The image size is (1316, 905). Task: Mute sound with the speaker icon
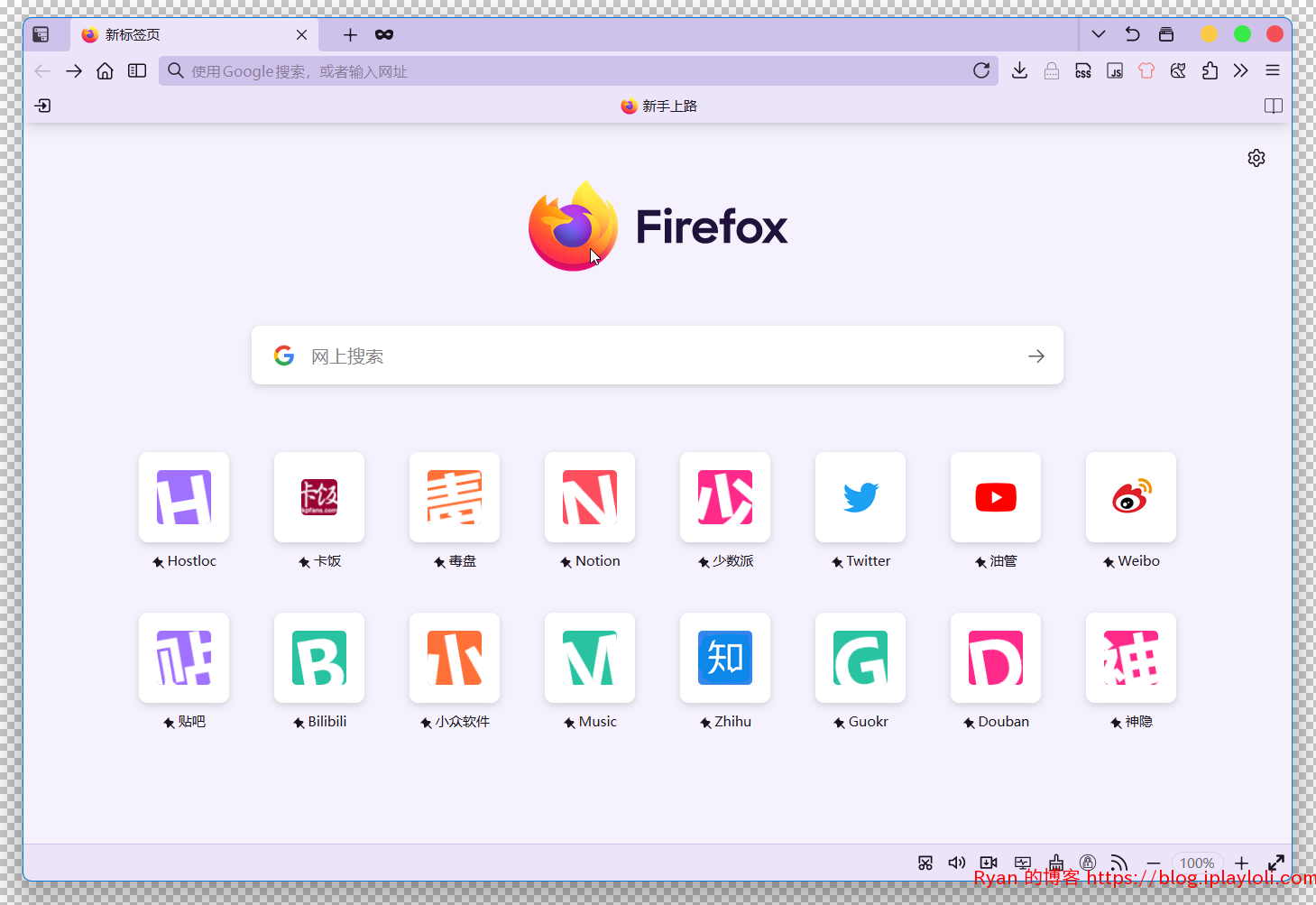(x=957, y=863)
